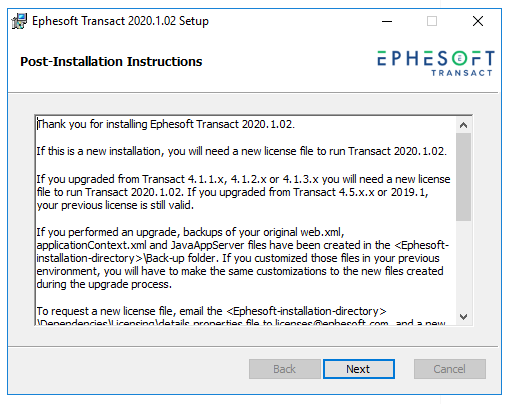
Task: Click the 'Ephesoft Transact 2020.1.02 Setup' title text
Action: (120, 21)
